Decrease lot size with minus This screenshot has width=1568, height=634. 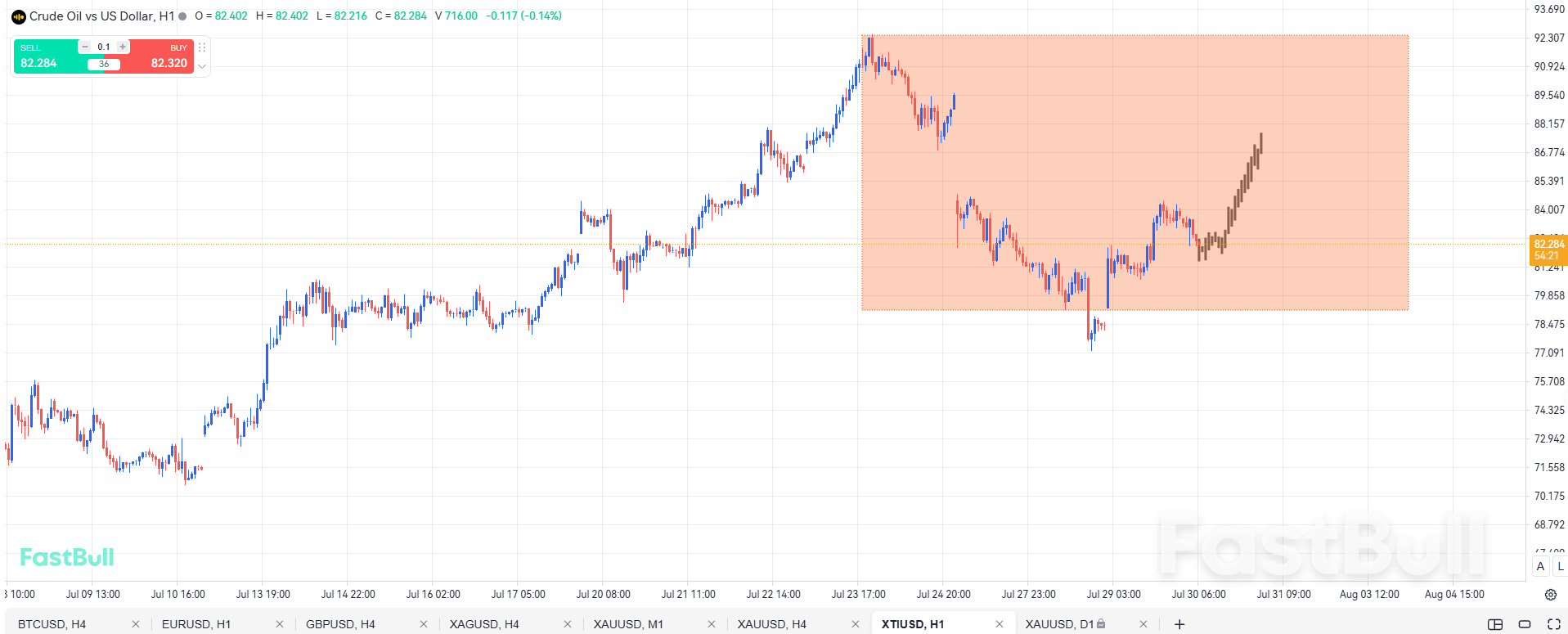tap(85, 47)
